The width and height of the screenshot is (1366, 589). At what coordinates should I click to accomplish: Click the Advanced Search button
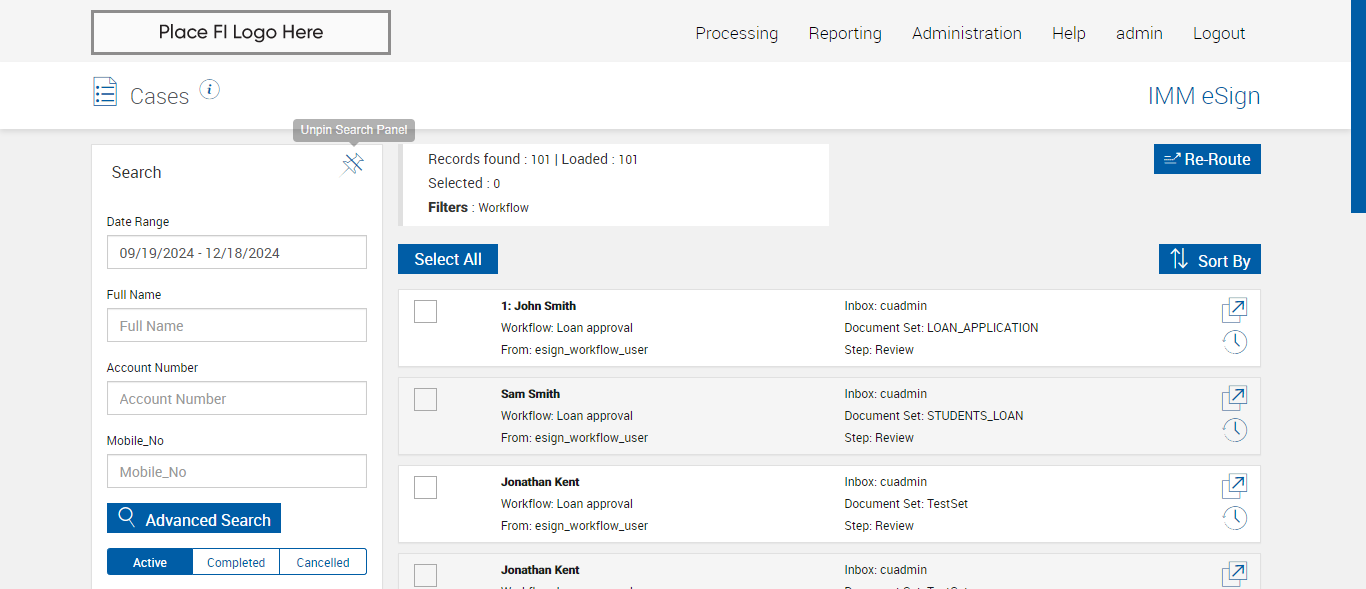pos(194,519)
